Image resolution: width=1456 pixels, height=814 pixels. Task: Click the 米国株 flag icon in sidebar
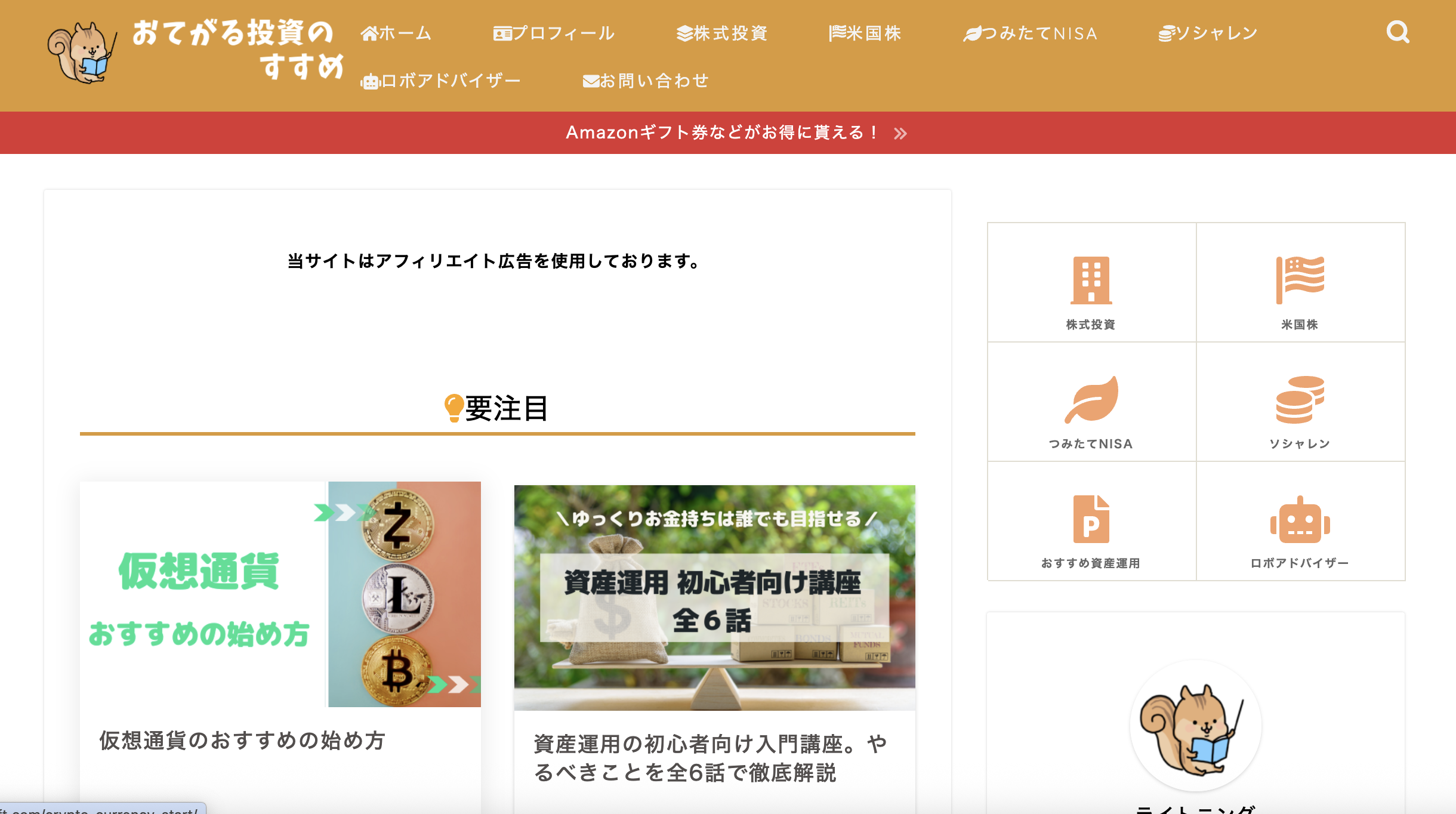point(1300,280)
